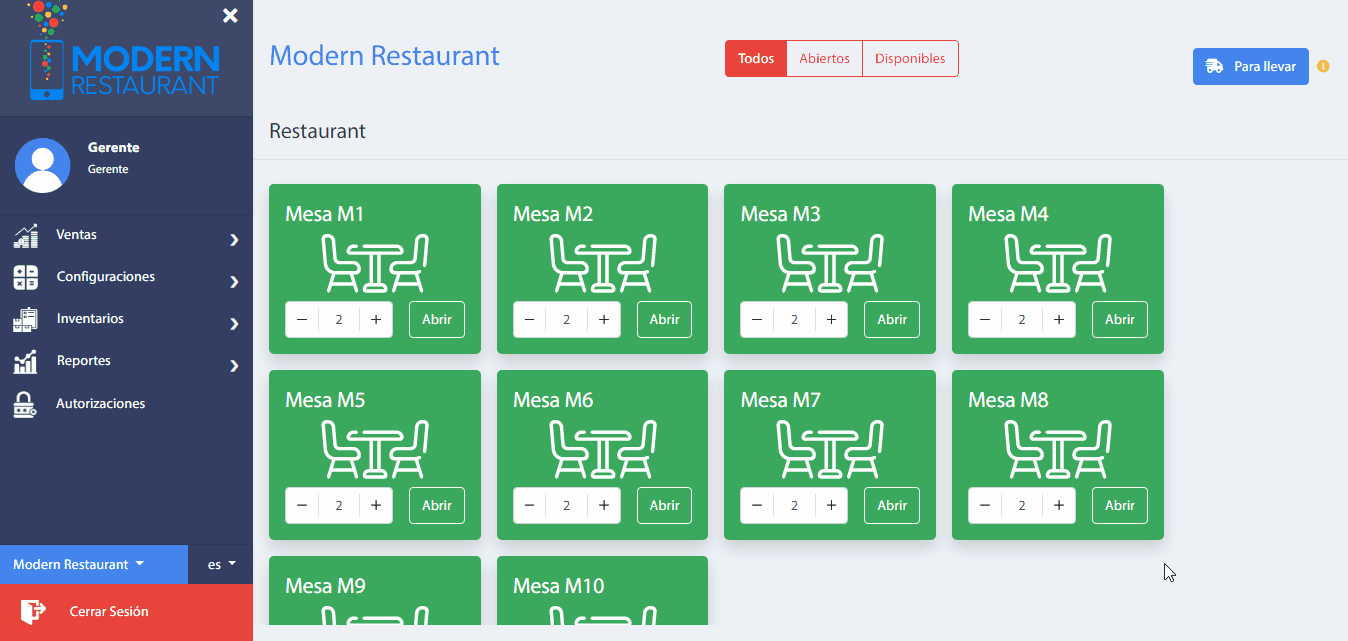
Task: Show only Abiertos tables
Action: [x=824, y=59]
